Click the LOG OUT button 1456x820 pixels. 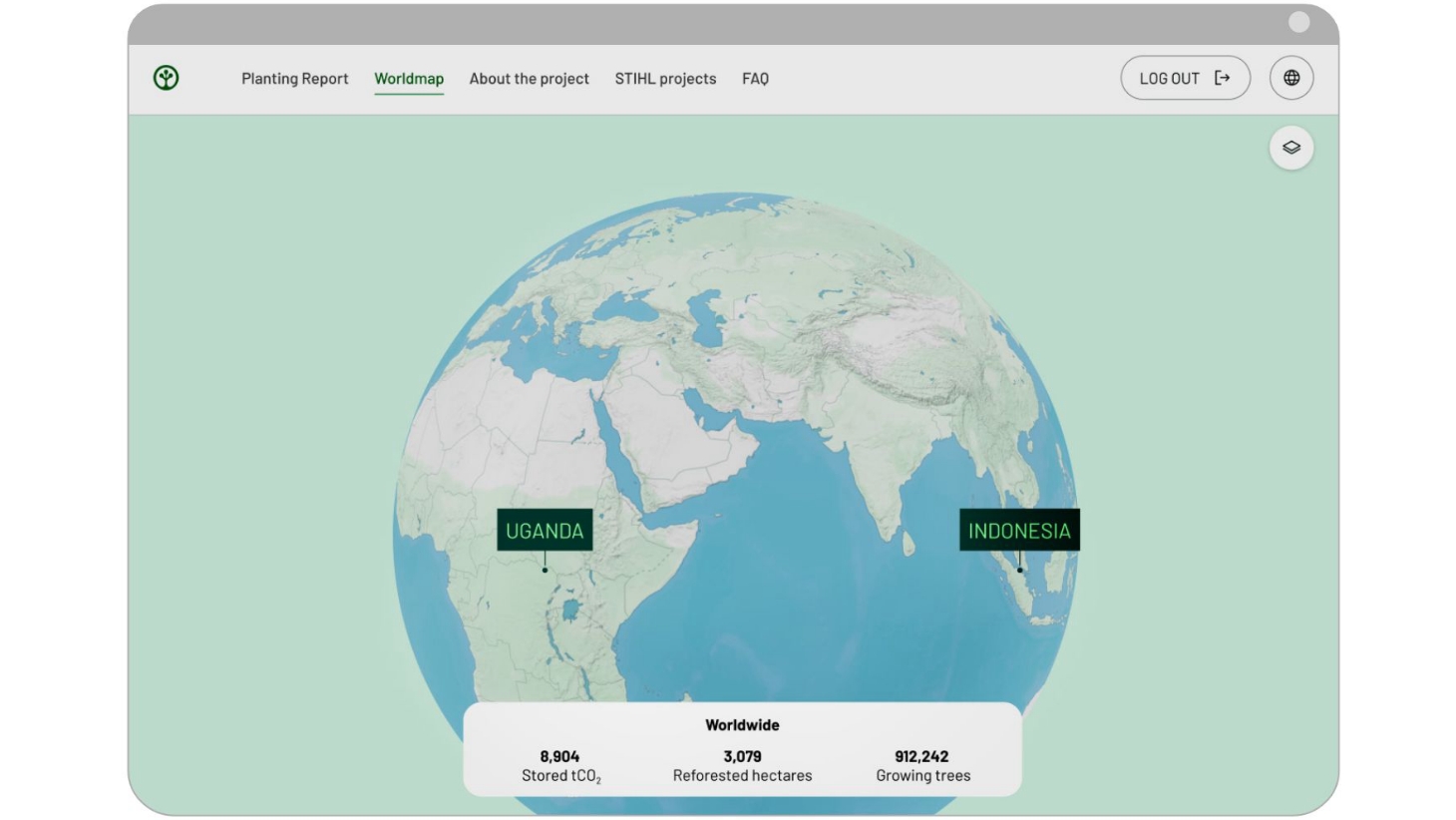[x=1185, y=78]
